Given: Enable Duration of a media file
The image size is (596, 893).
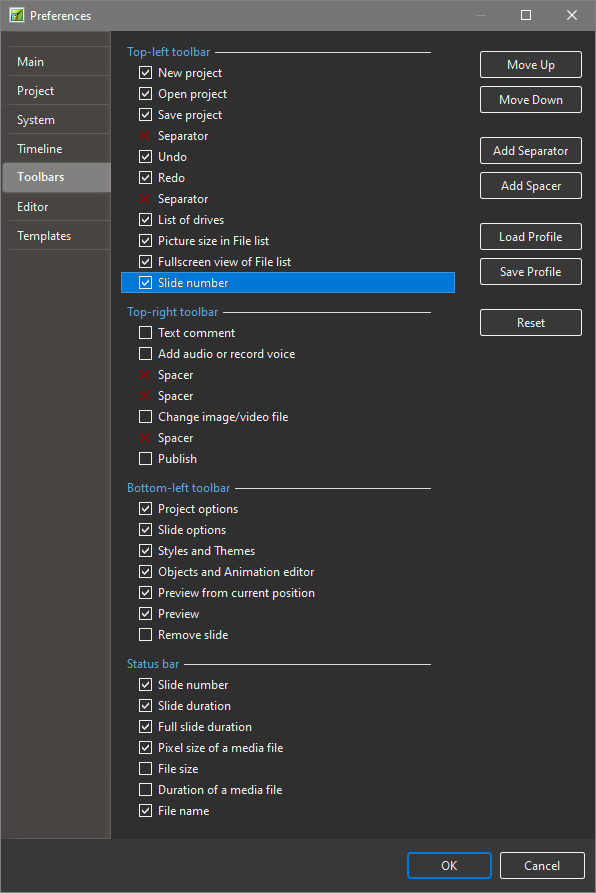Looking at the screenshot, I should click(146, 790).
